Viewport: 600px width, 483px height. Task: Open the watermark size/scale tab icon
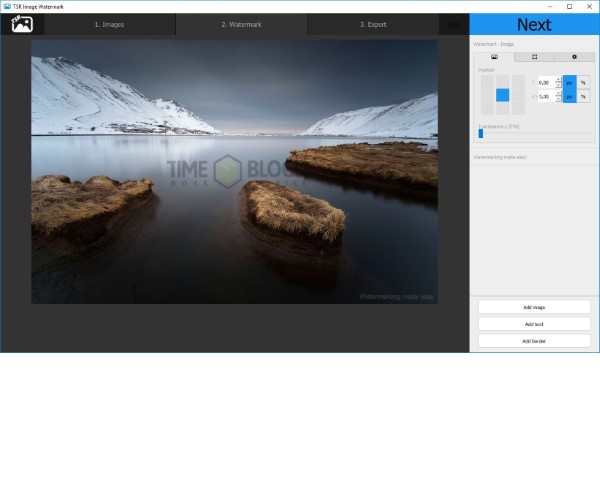(x=534, y=57)
